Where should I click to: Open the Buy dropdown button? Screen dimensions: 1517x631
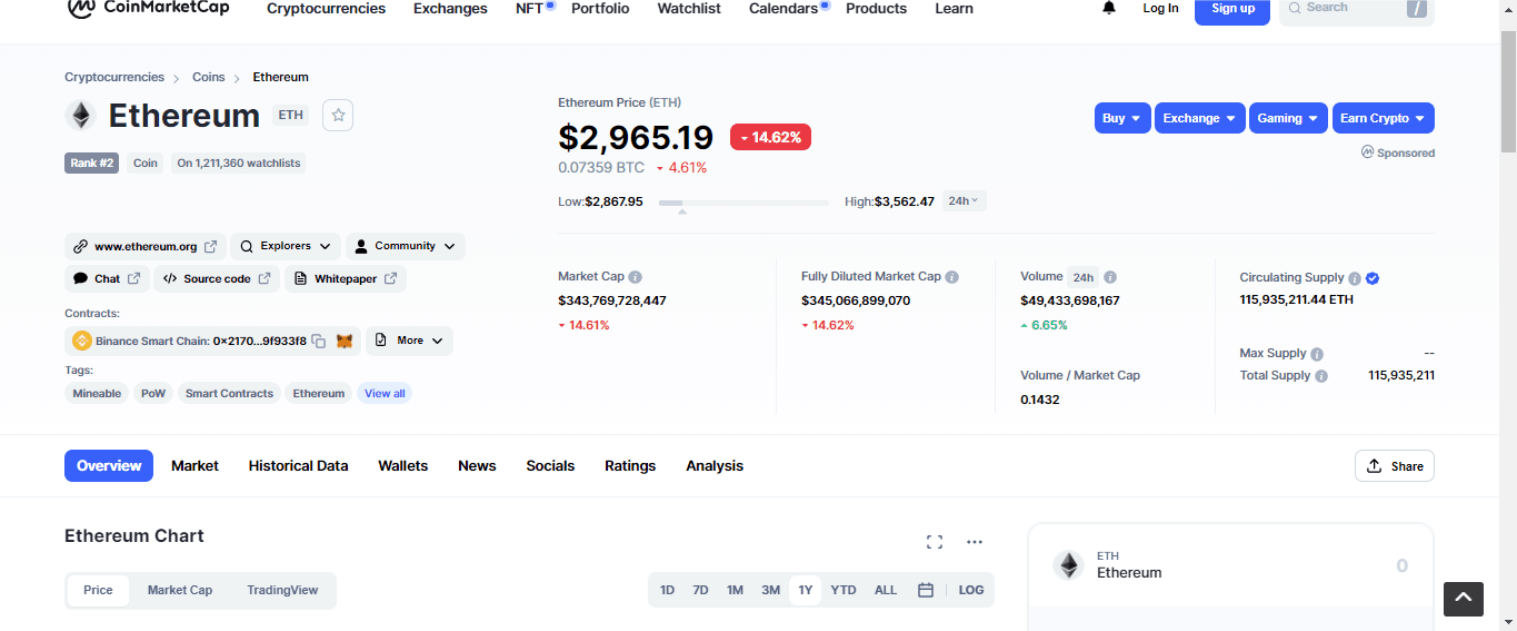tap(1122, 118)
